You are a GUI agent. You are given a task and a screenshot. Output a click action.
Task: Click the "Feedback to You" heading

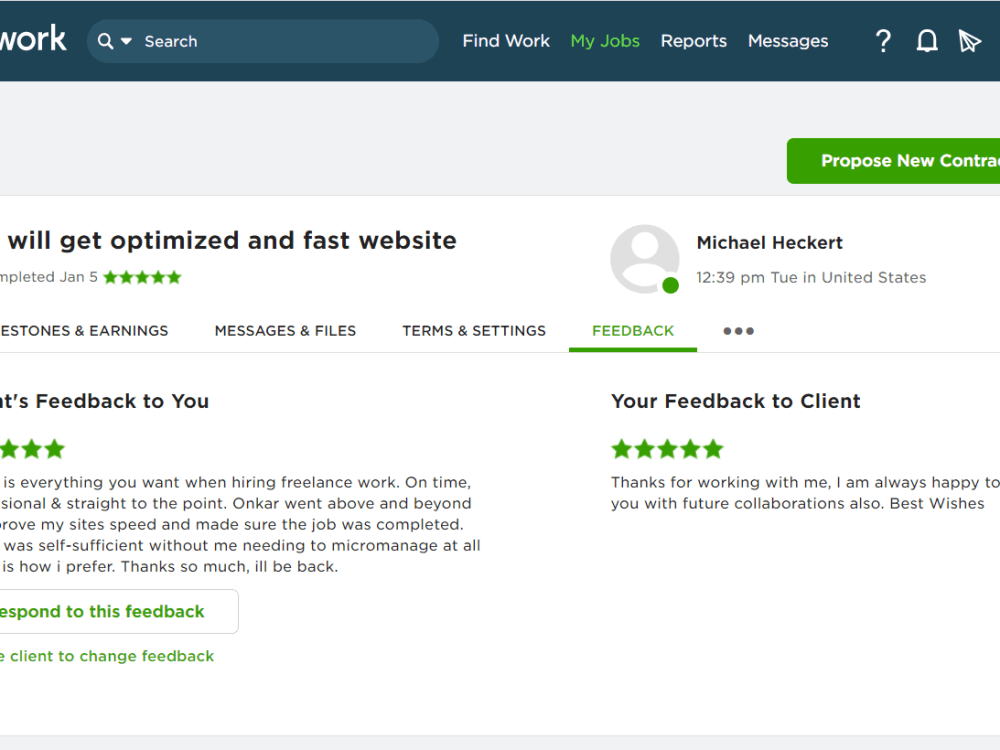click(122, 401)
